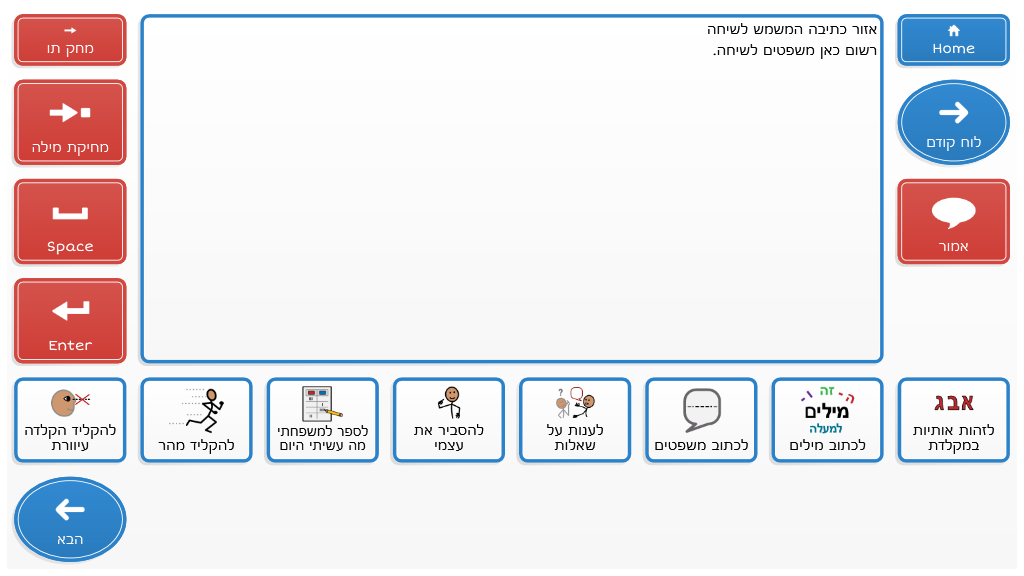Select the running figure להקליד מהר tile
Image resolution: width=1024 pixels, height=576 pixels.
tap(196, 420)
